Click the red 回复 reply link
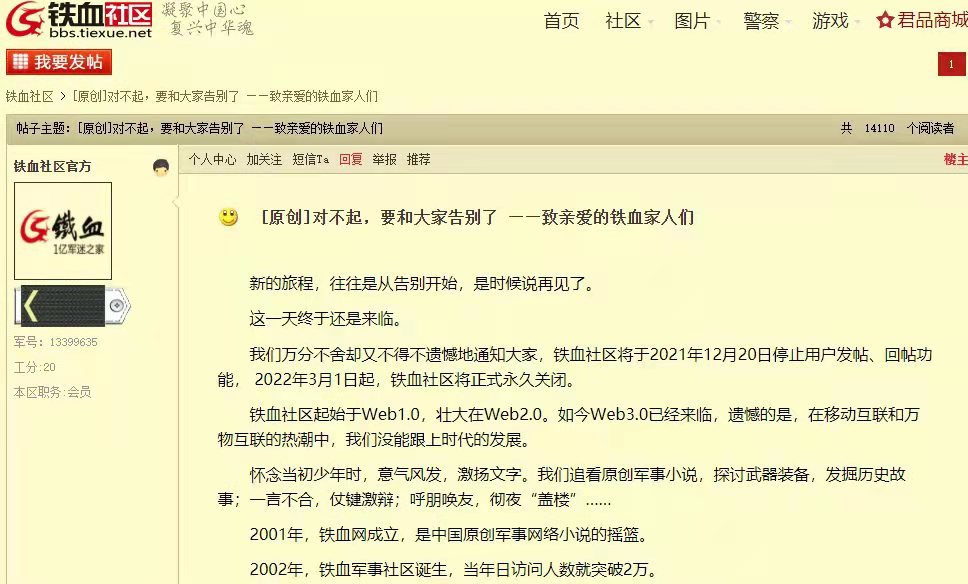This screenshot has height=584, width=968. [351, 159]
